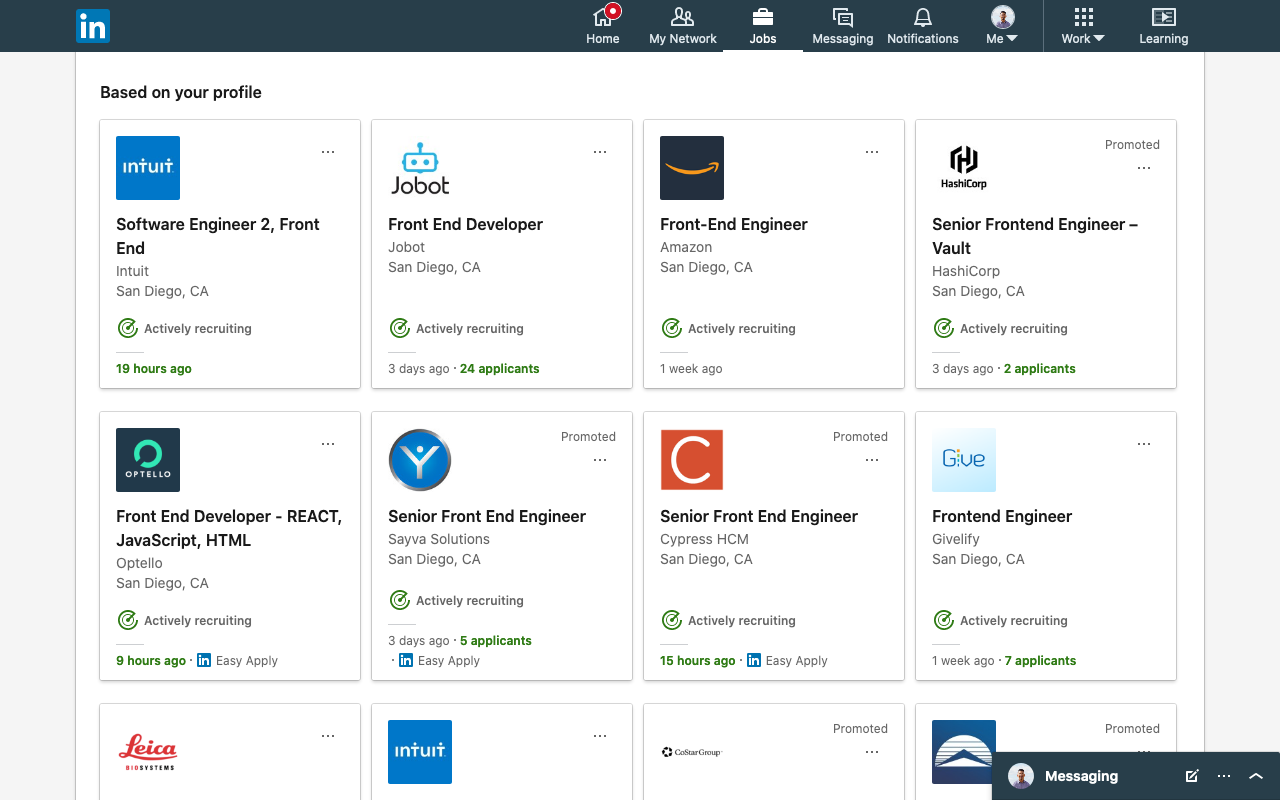Open Givelify Frontend Engineer job
The height and width of the screenshot is (800, 1280).
[1002, 516]
